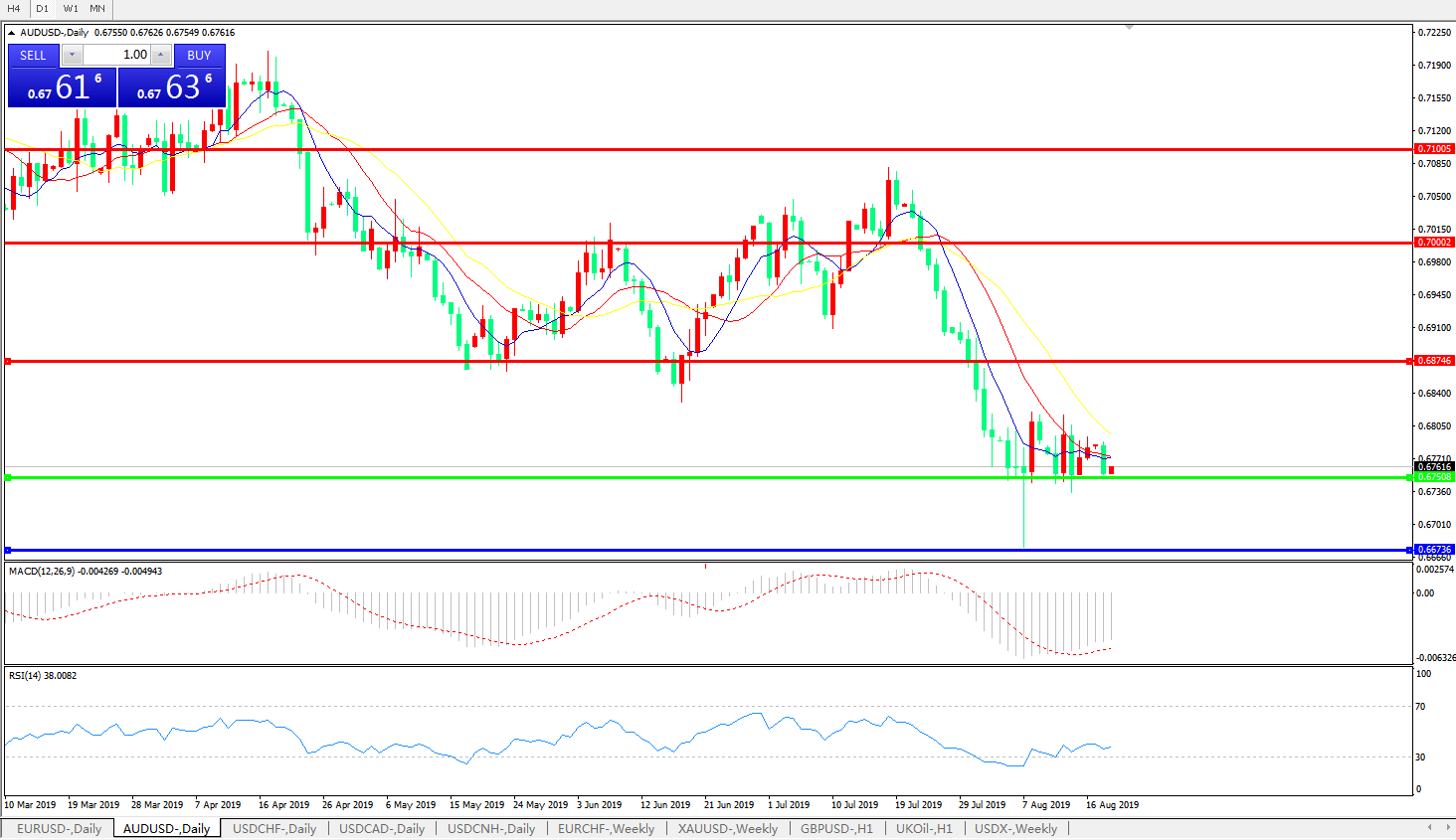Viewport: 1456px width, 840px height.
Task: Open the EURUSD-,Daily chart tab
Action: click(59, 828)
